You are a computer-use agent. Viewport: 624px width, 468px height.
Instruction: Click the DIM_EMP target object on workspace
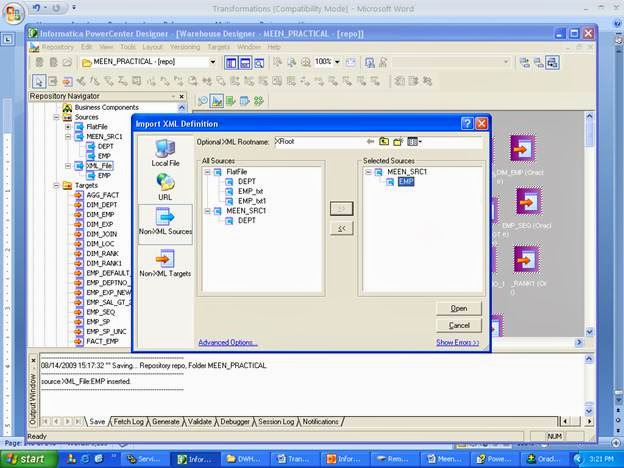click(523, 149)
